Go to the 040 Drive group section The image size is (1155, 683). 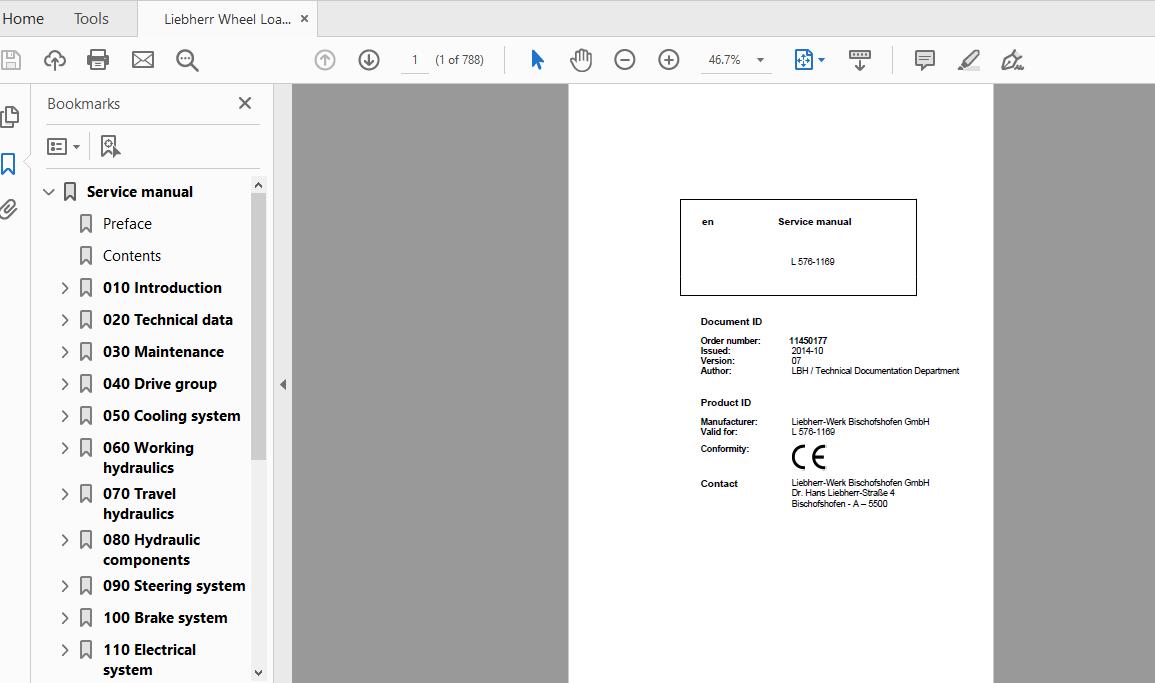tap(160, 384)
